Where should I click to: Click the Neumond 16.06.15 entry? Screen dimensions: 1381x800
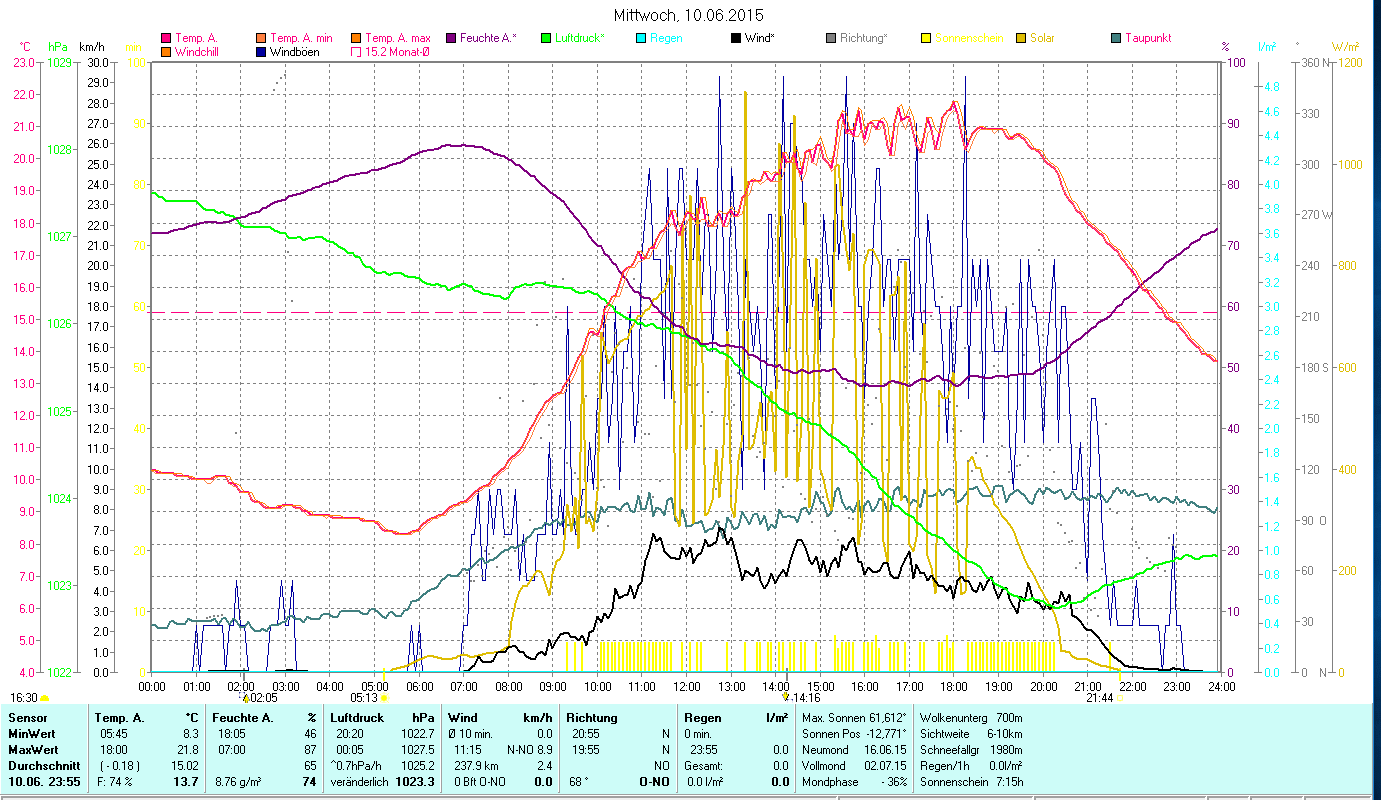point(854,749)
